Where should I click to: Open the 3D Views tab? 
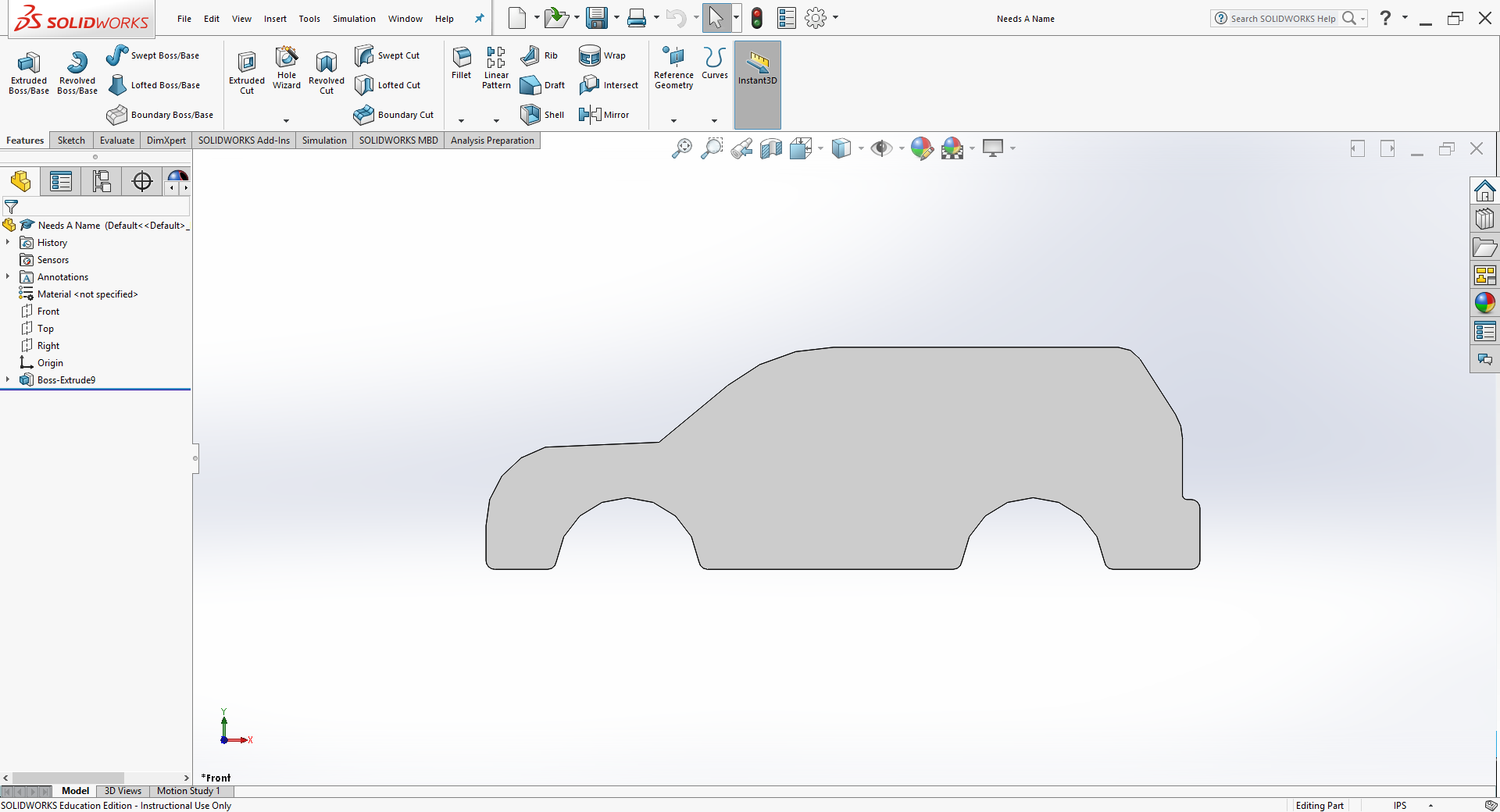123,791
